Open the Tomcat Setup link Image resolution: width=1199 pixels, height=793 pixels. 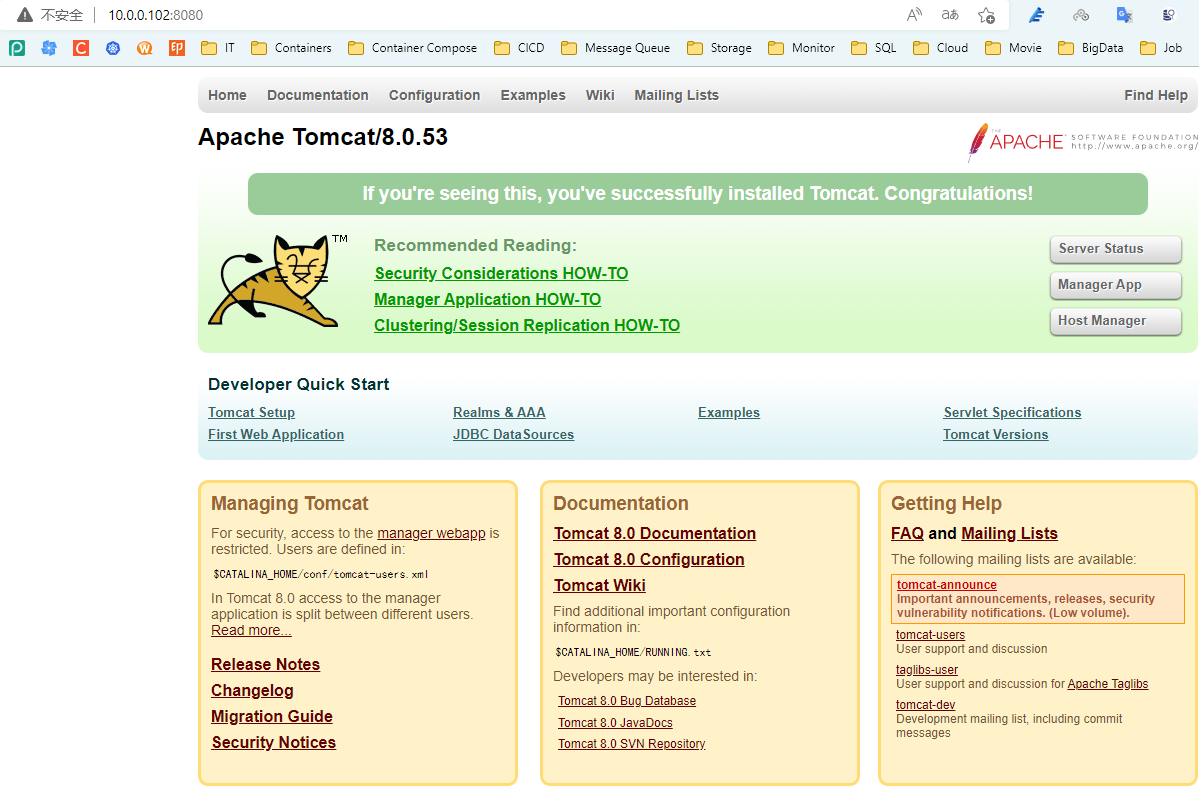tap(252, 413)
